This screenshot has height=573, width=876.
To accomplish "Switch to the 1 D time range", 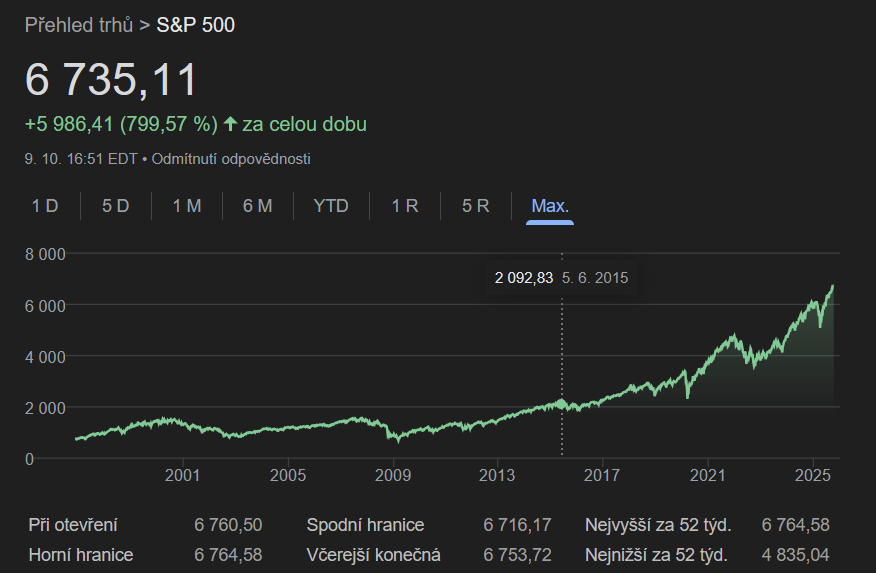I will [x=45, y=206].
